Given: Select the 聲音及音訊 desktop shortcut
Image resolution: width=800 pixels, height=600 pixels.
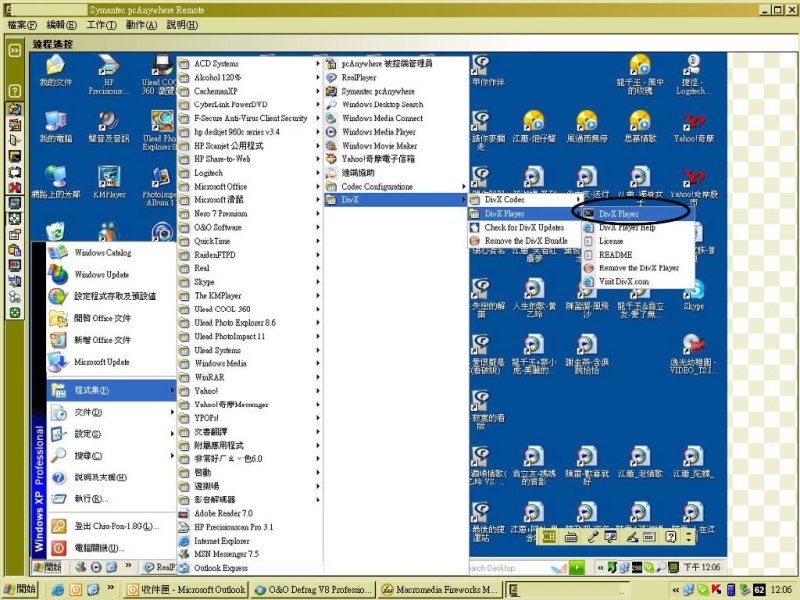Looking at the screenshot, I should pyautogui.click(x=109, y=127).
